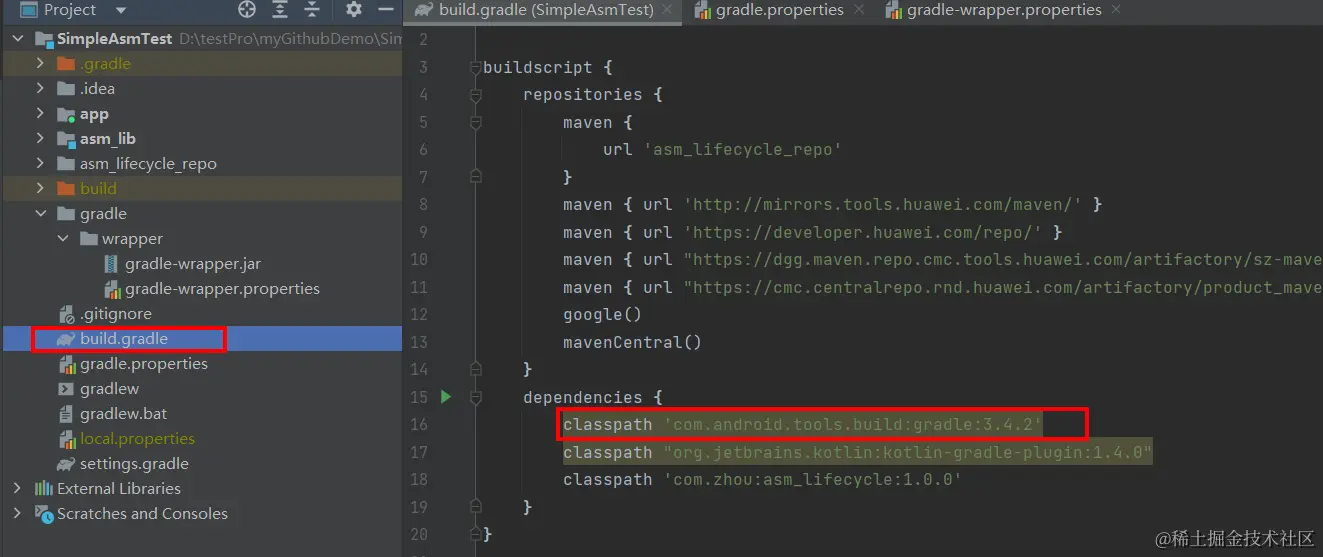Image resolution: width=1323 pixels, height=557 pixels.
Task: Click the developer.huawei.com/repo maven url
Action: point(863,232)
